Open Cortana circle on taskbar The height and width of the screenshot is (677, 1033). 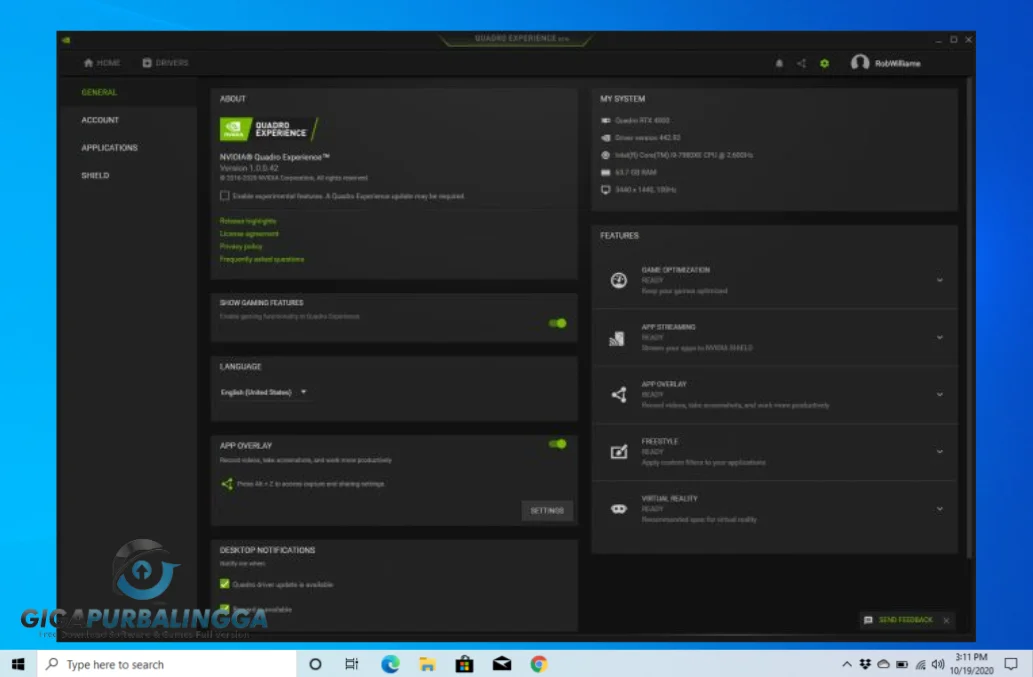point(315,664)
